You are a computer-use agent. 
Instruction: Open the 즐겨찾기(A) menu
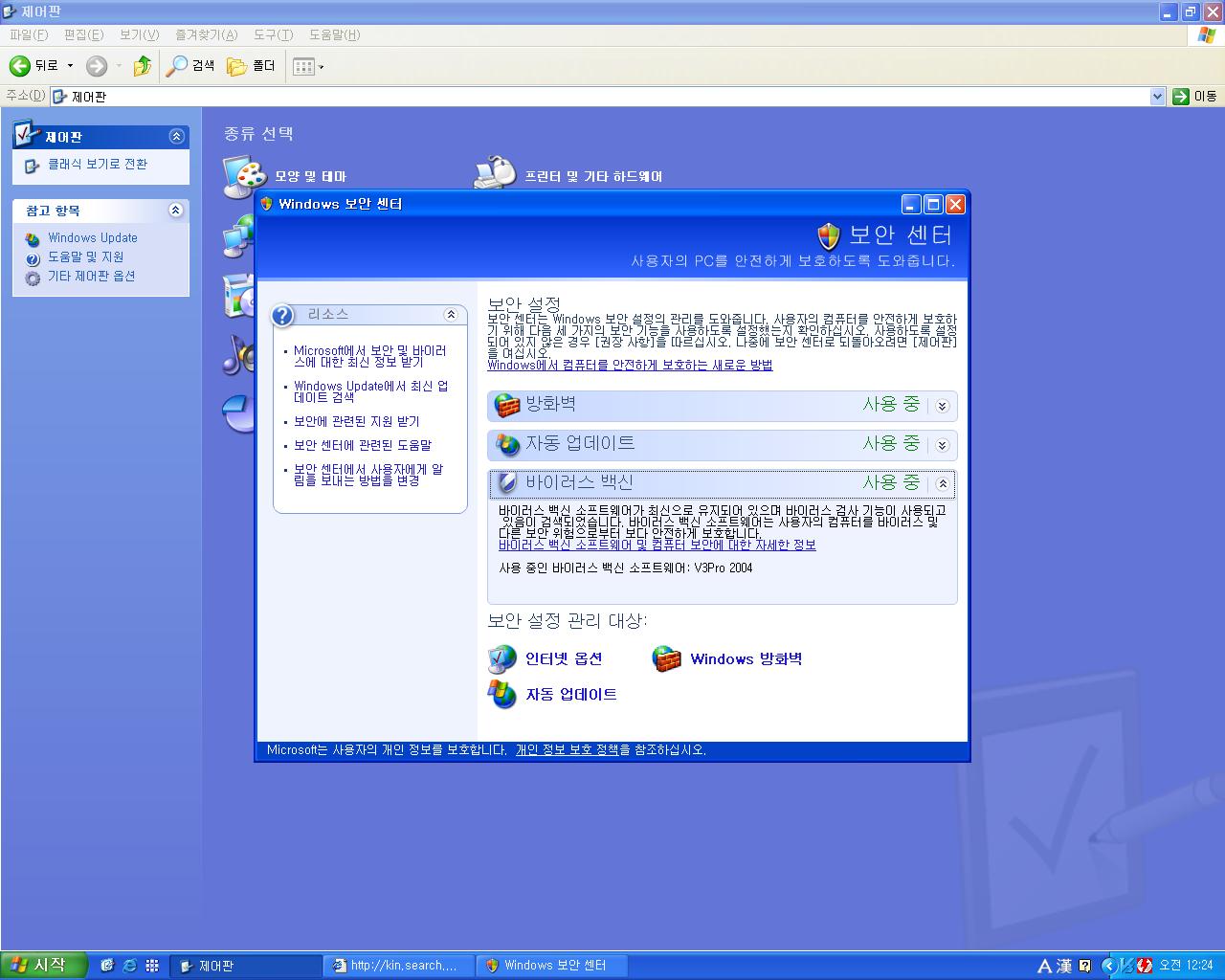pos(206,34)
